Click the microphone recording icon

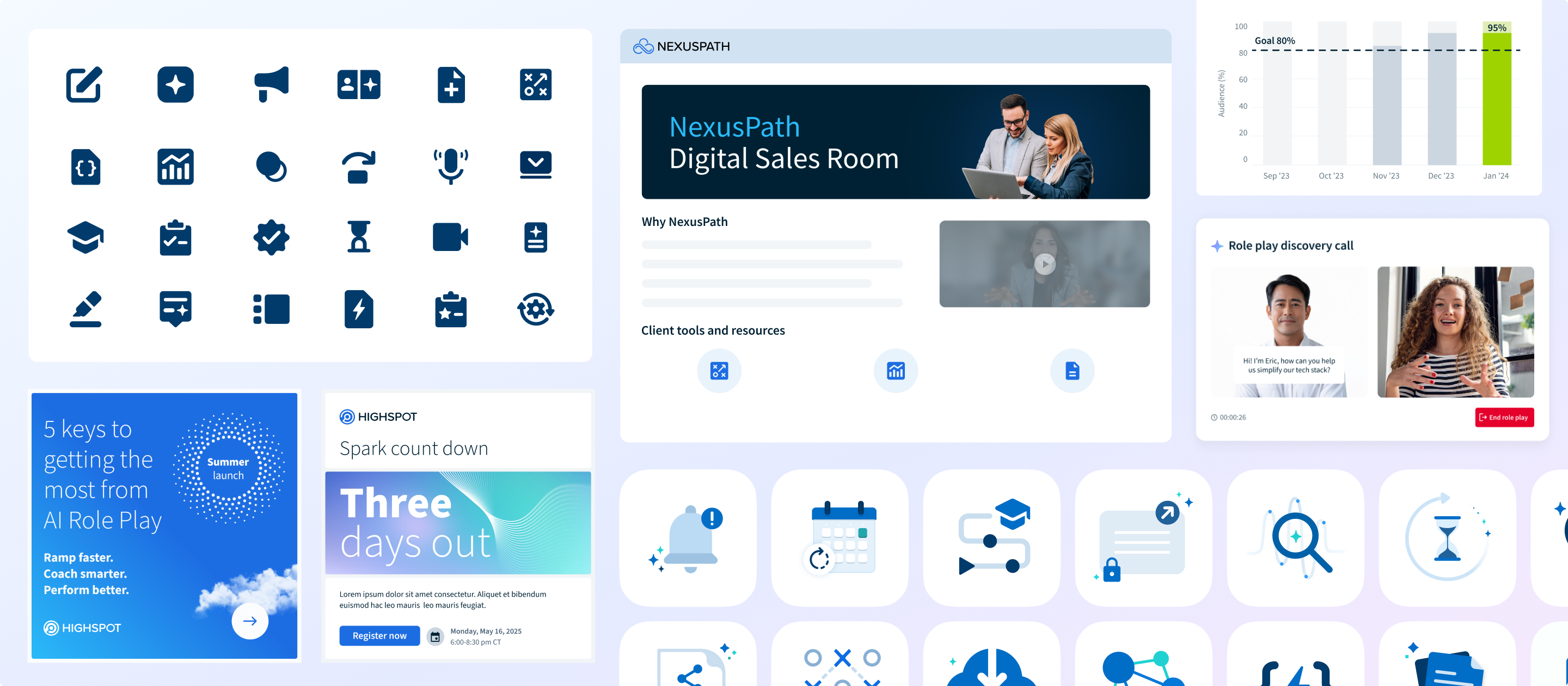pyautogui.click(x=451, y=167)
